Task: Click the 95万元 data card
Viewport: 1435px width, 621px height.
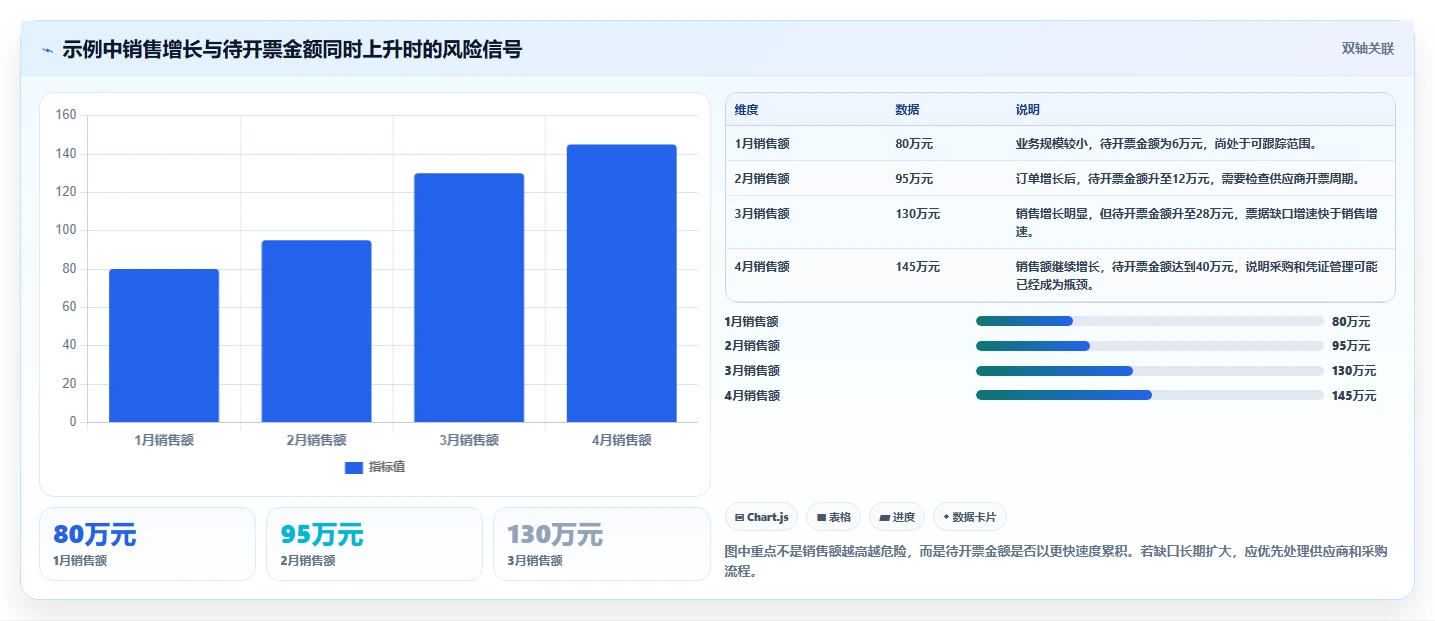Action: point(374,544)
